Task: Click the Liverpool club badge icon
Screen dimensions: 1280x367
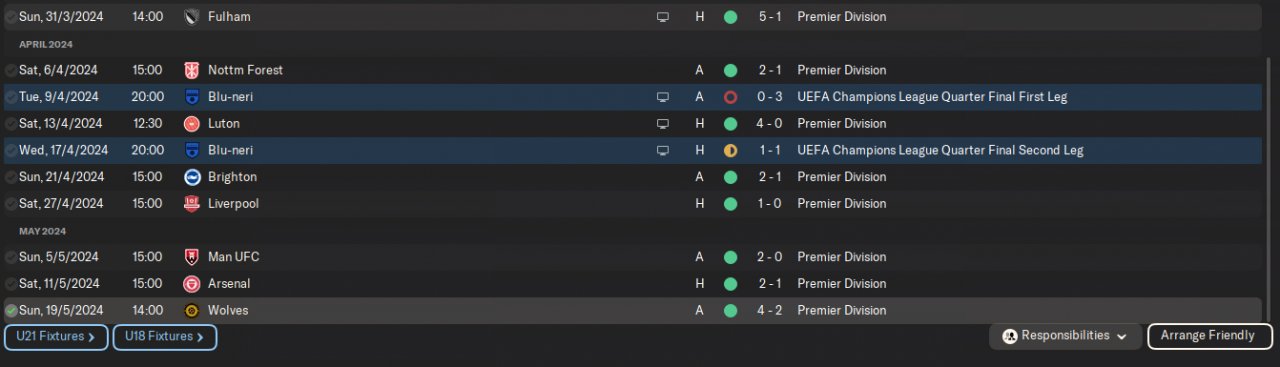Action: tap(192, 204)
